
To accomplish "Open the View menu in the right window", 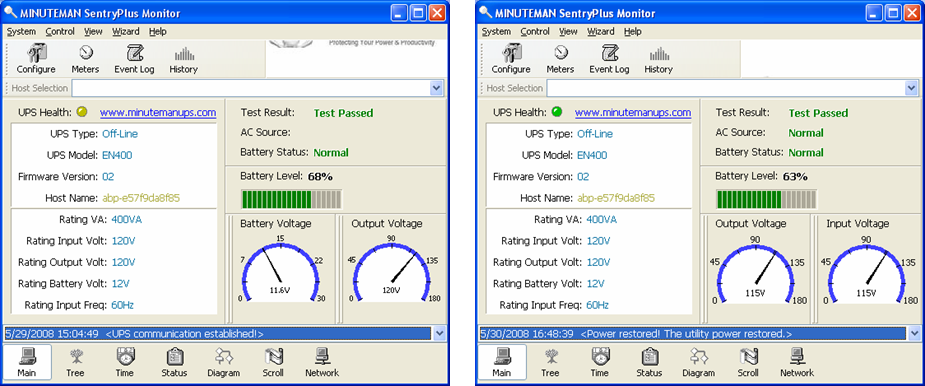I will click(568, 31).
